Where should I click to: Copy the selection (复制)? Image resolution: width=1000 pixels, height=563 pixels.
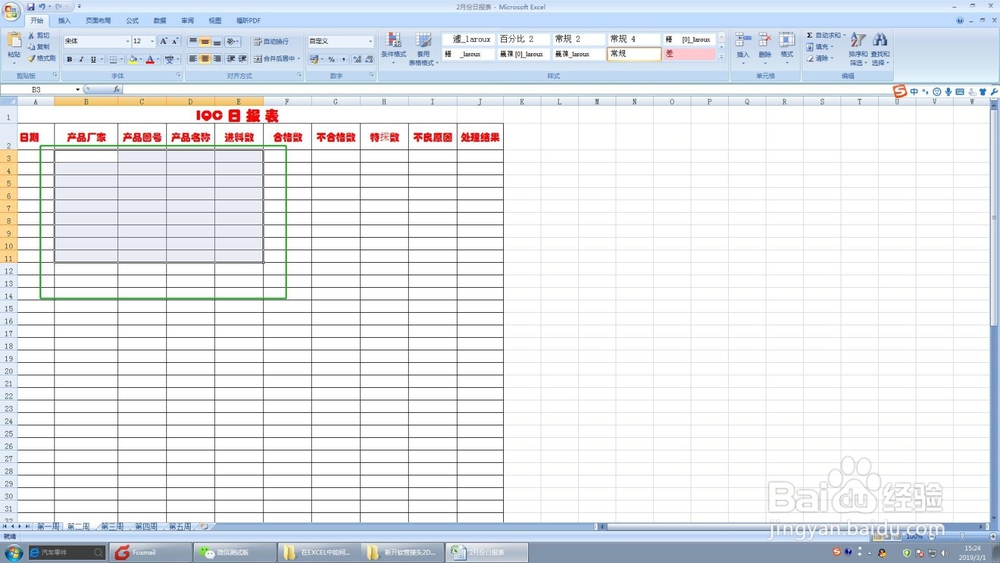pos(39,47)
